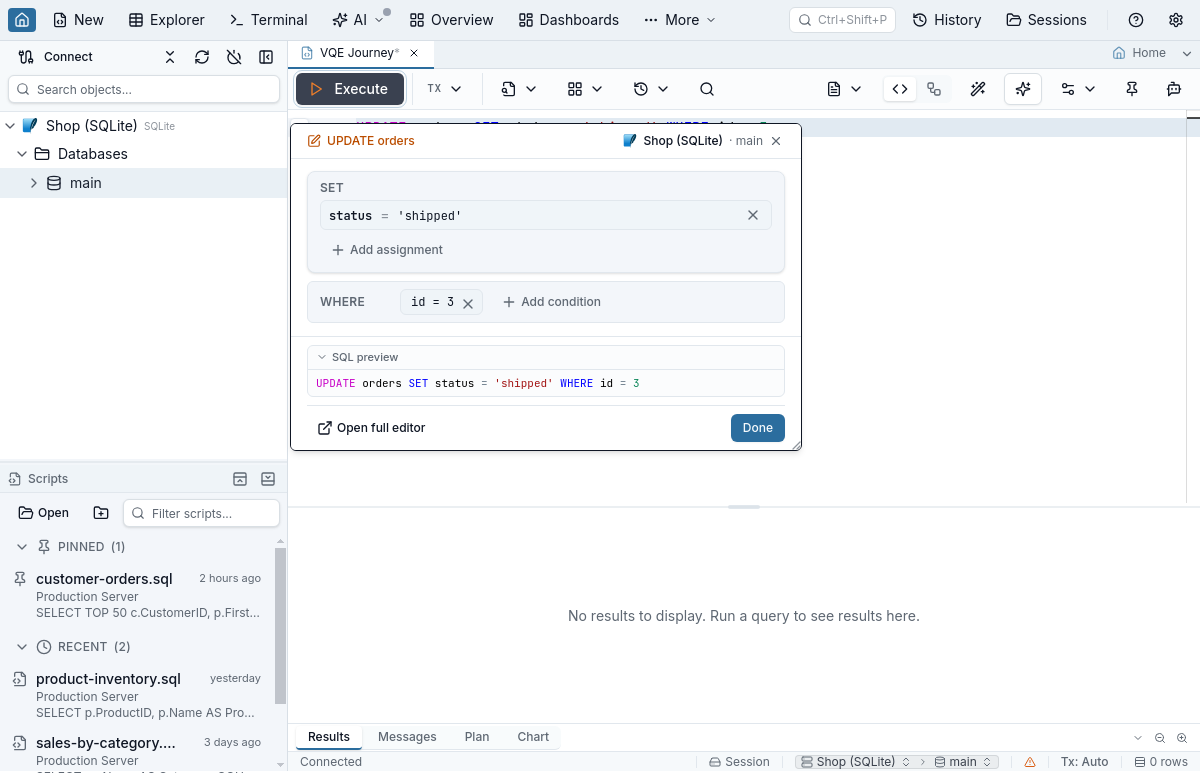Remove the status = 'shipped' assignment
Screen dimensions: 1200x773
point(753,215)
